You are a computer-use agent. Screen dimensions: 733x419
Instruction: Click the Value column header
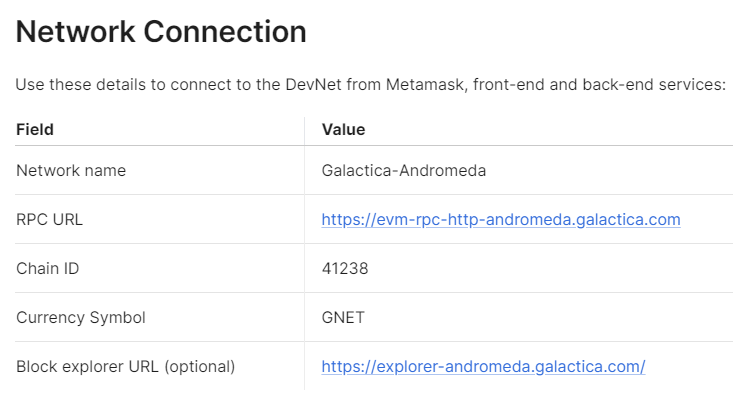[x=344, y=130]
